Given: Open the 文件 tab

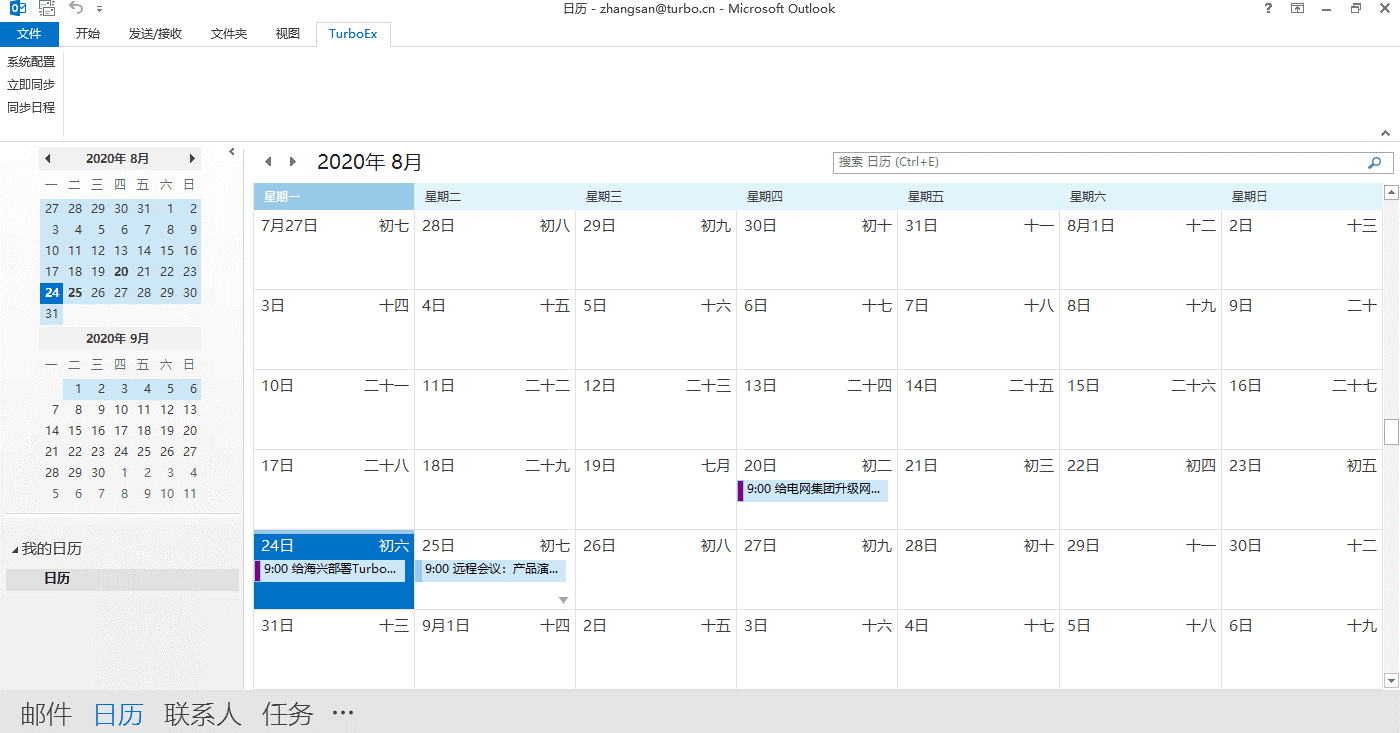Looking at the screenshot, I should pos(29,34).
